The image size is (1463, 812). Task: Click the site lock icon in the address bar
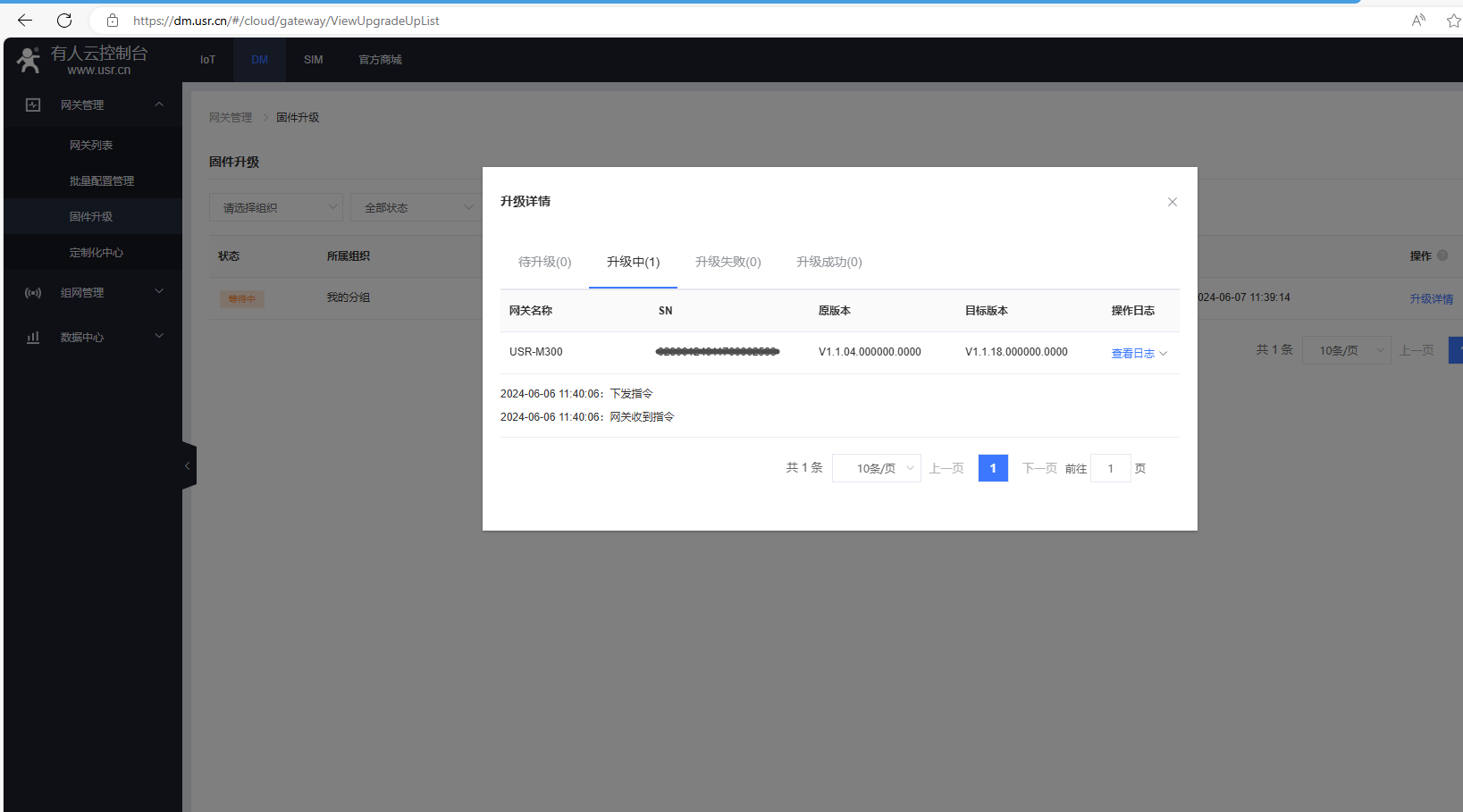pyautogui.click(x=113, y=21)
